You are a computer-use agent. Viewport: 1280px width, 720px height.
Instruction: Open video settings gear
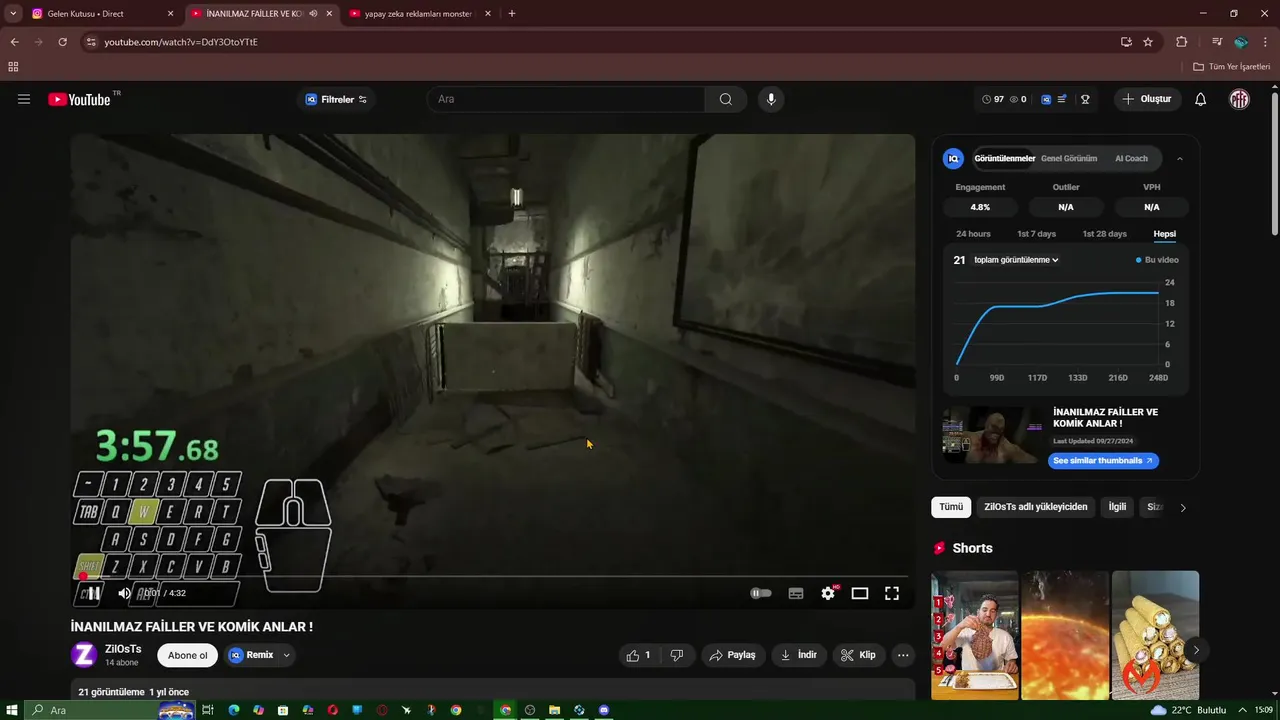(828, 593)
